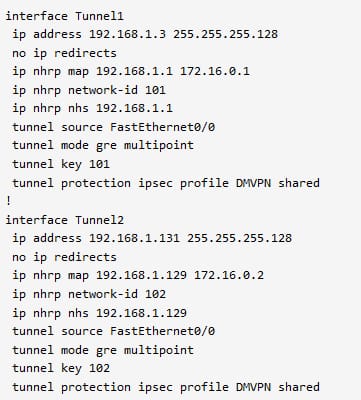361x400 pixels.
Task: Click 'ip nhrp nhs 192.168.1.1' line
Action: [92, 108]
